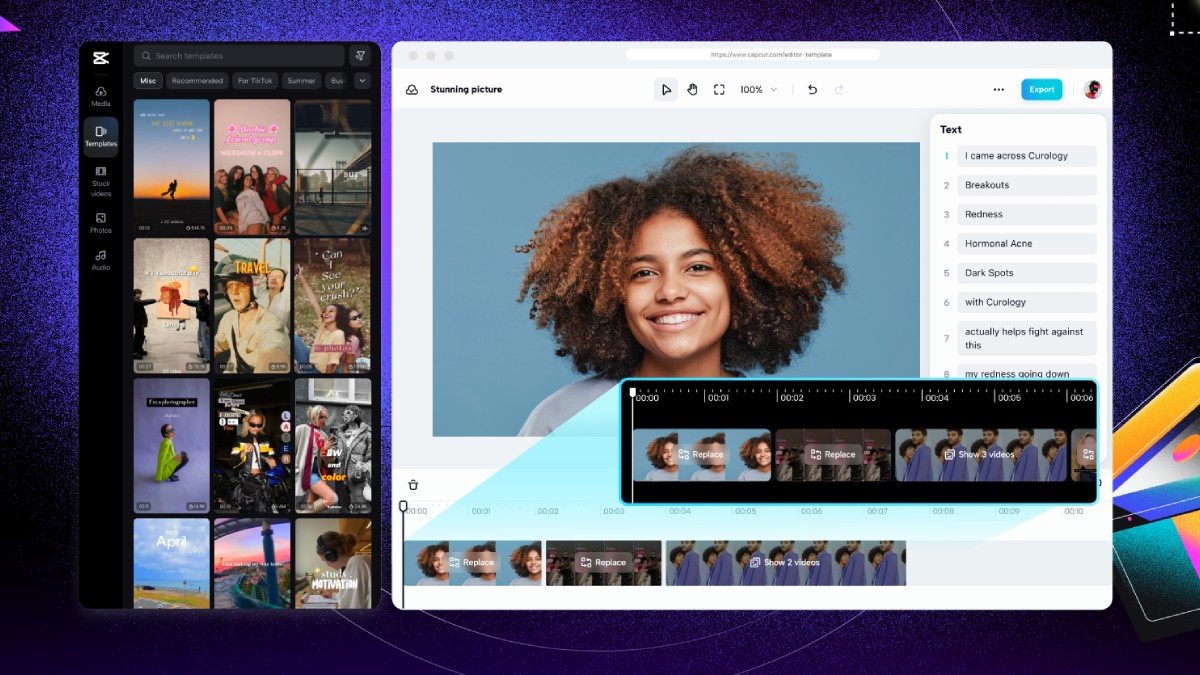Activate the hand pan tool

click(x=692, y=90)
